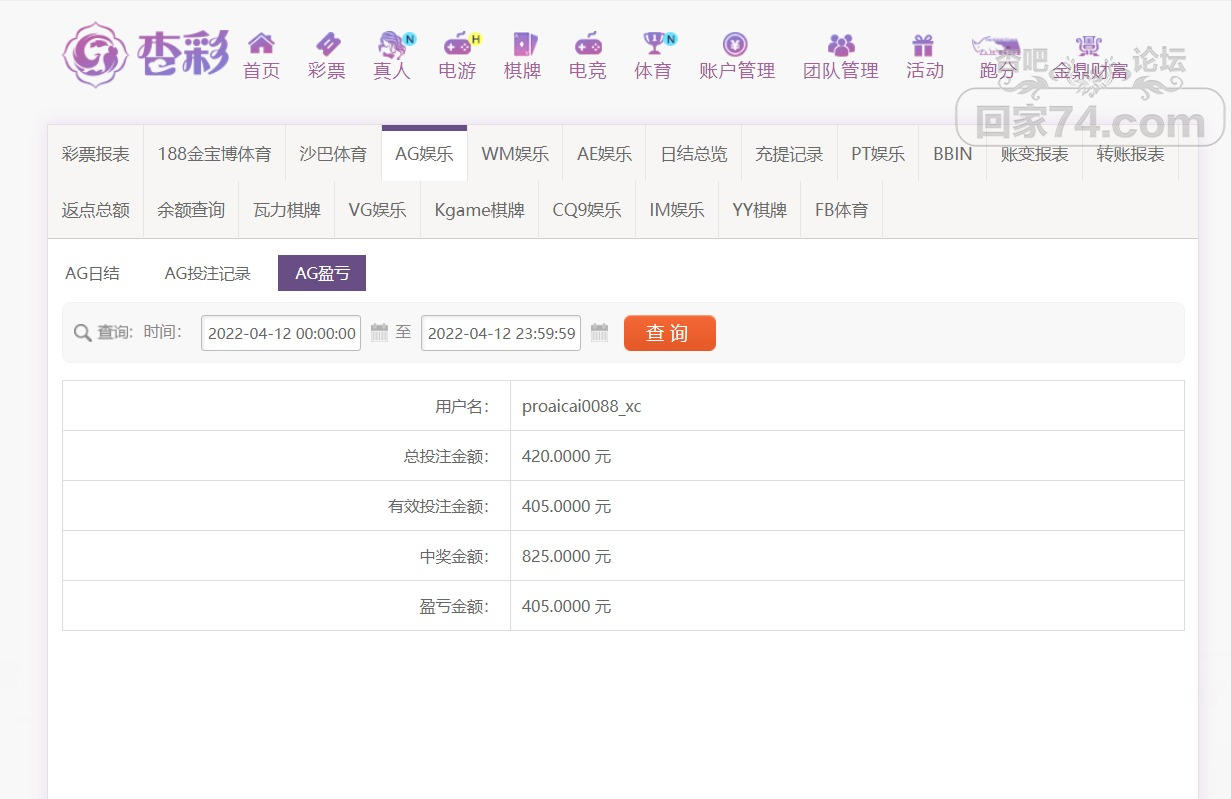Open end date calendar picker icon
This screenshot has height=799, width=1231.
pyautogui.click(x=599, y=332)
